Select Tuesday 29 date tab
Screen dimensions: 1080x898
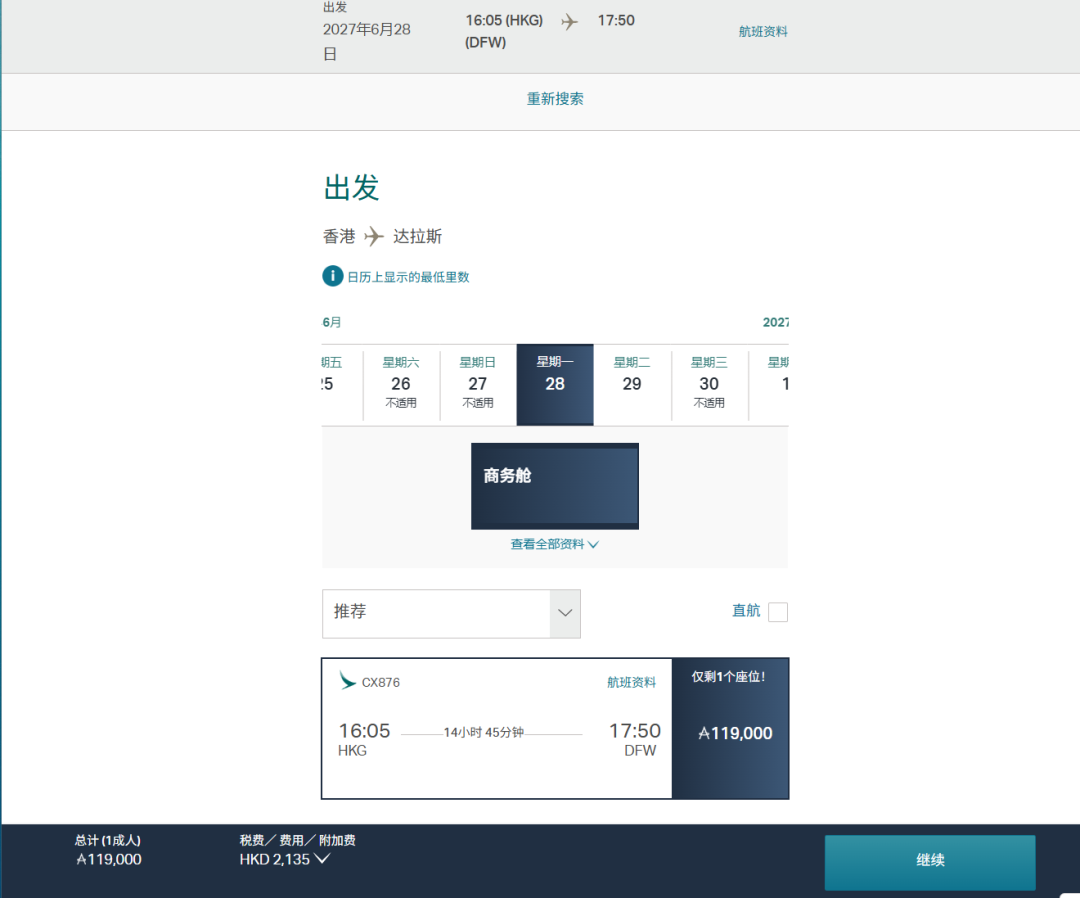tap(632, 383)
